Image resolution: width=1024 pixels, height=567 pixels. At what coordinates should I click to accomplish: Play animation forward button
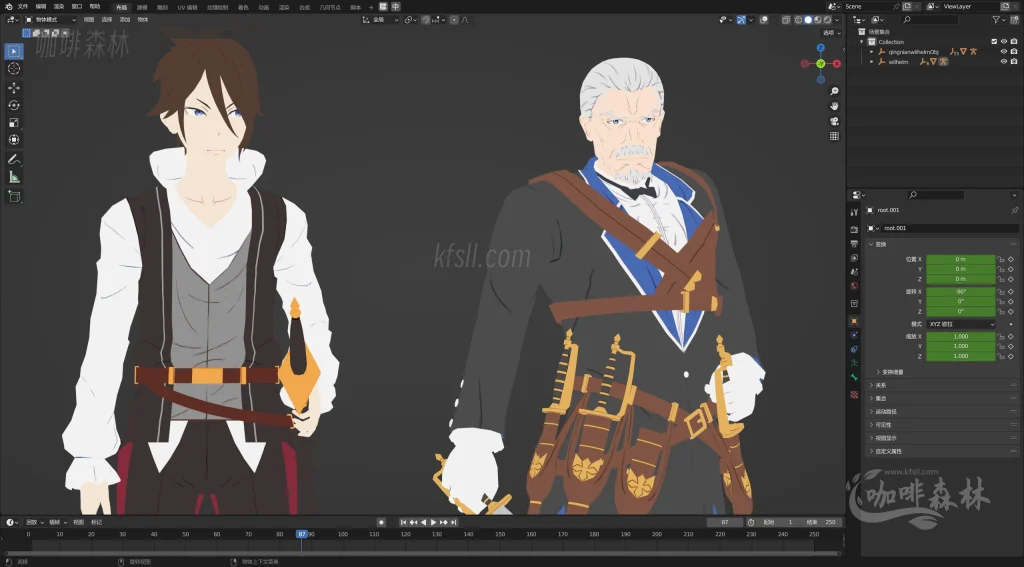coord(433,522)
